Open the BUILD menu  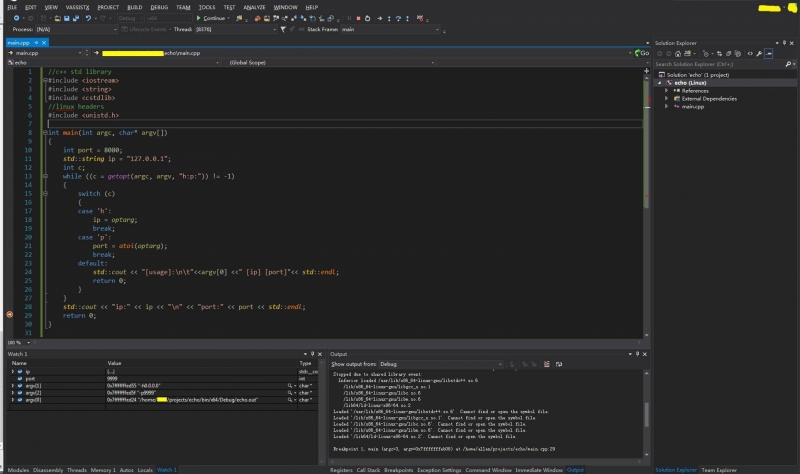coord(135,7)
